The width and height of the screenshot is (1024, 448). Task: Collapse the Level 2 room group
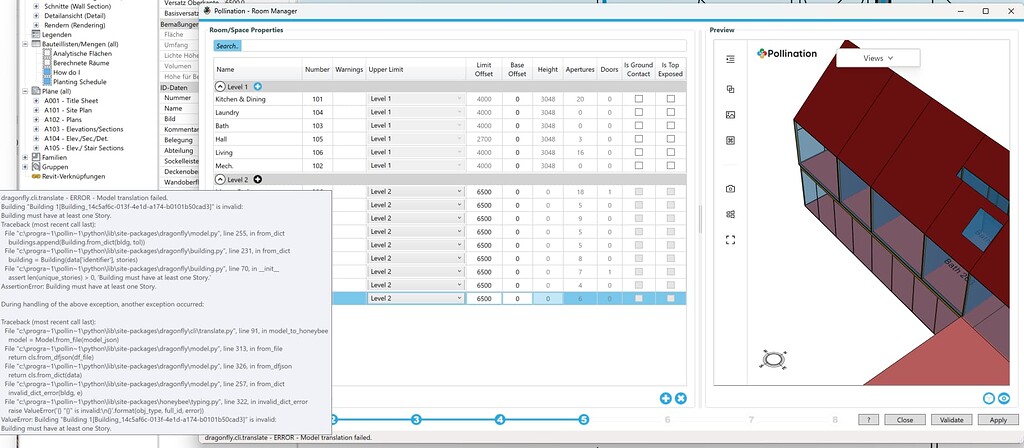220,179
